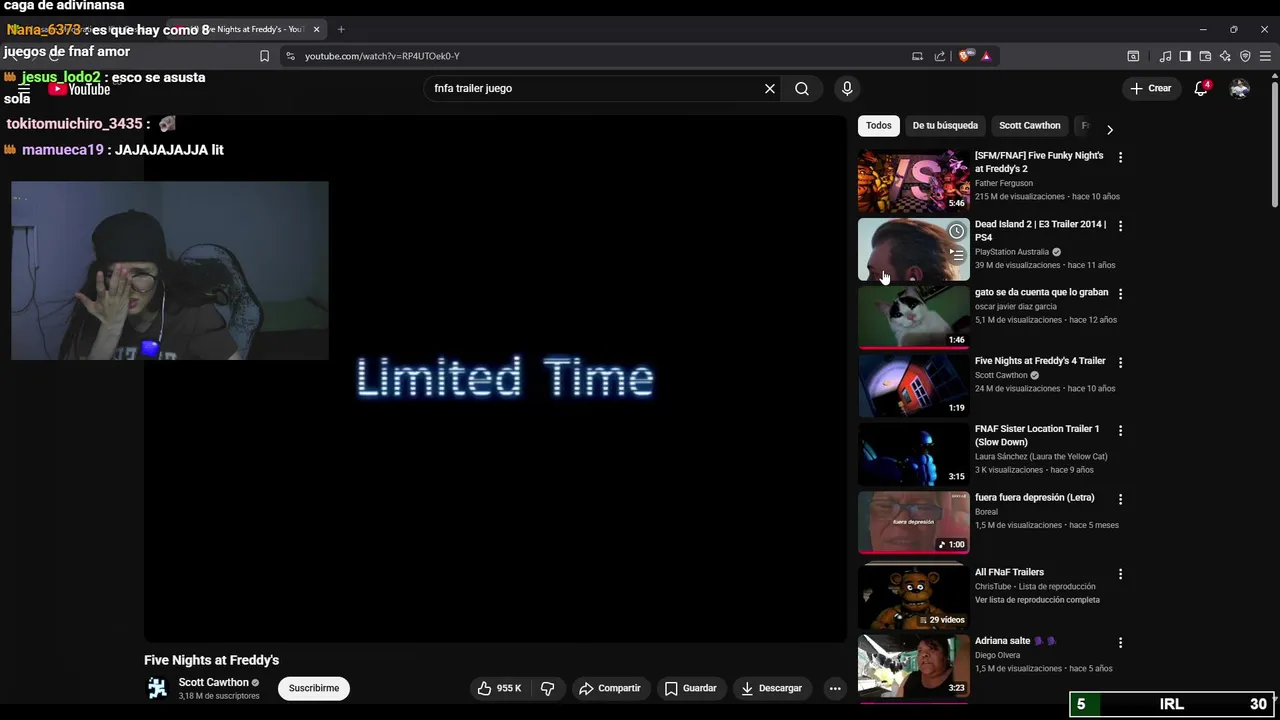Like the video showing 955 K

(499, 688)
